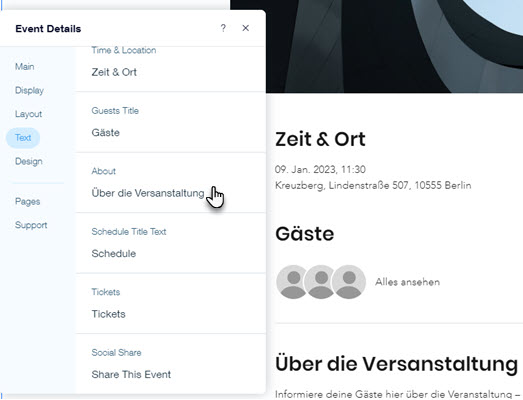Click the middle guest avatar icon

pos(321,282)
